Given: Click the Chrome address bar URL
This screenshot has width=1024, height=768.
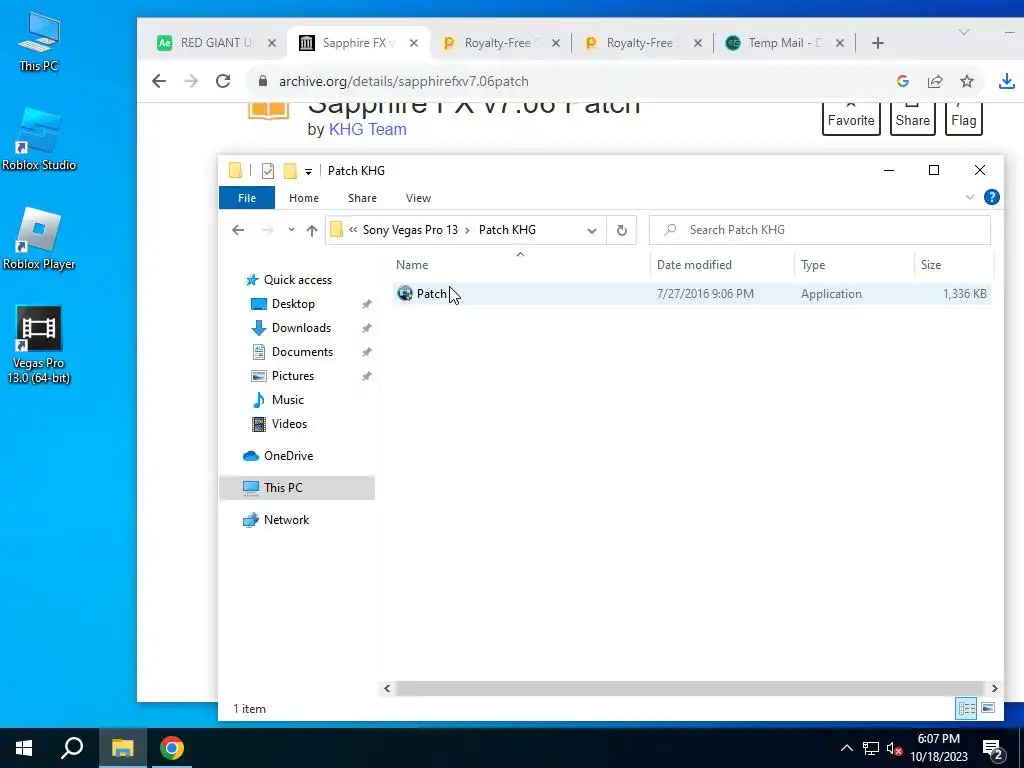Looking at the screenshot, I should pos(404,81).
